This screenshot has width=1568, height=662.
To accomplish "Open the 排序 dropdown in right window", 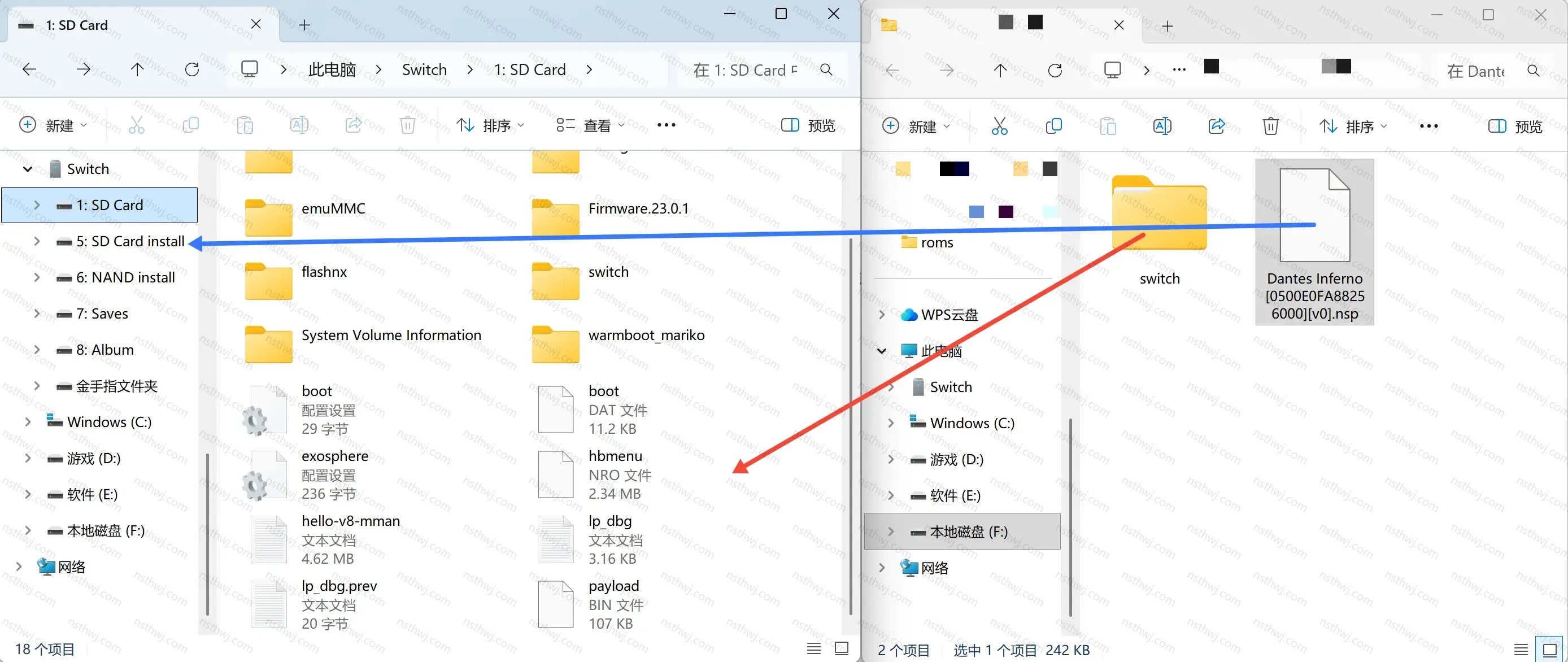I will pyautogui.click(x=1354, y=127).
